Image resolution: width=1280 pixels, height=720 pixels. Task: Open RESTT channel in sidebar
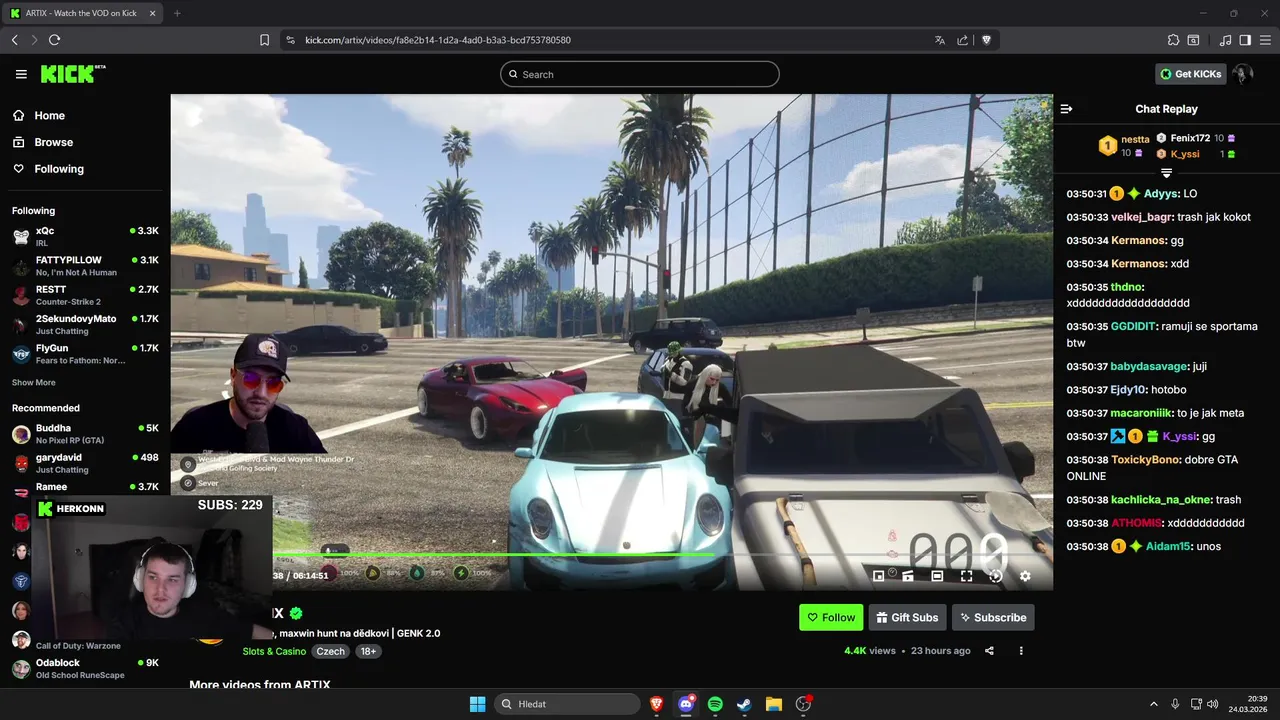[x=85, y=295]
